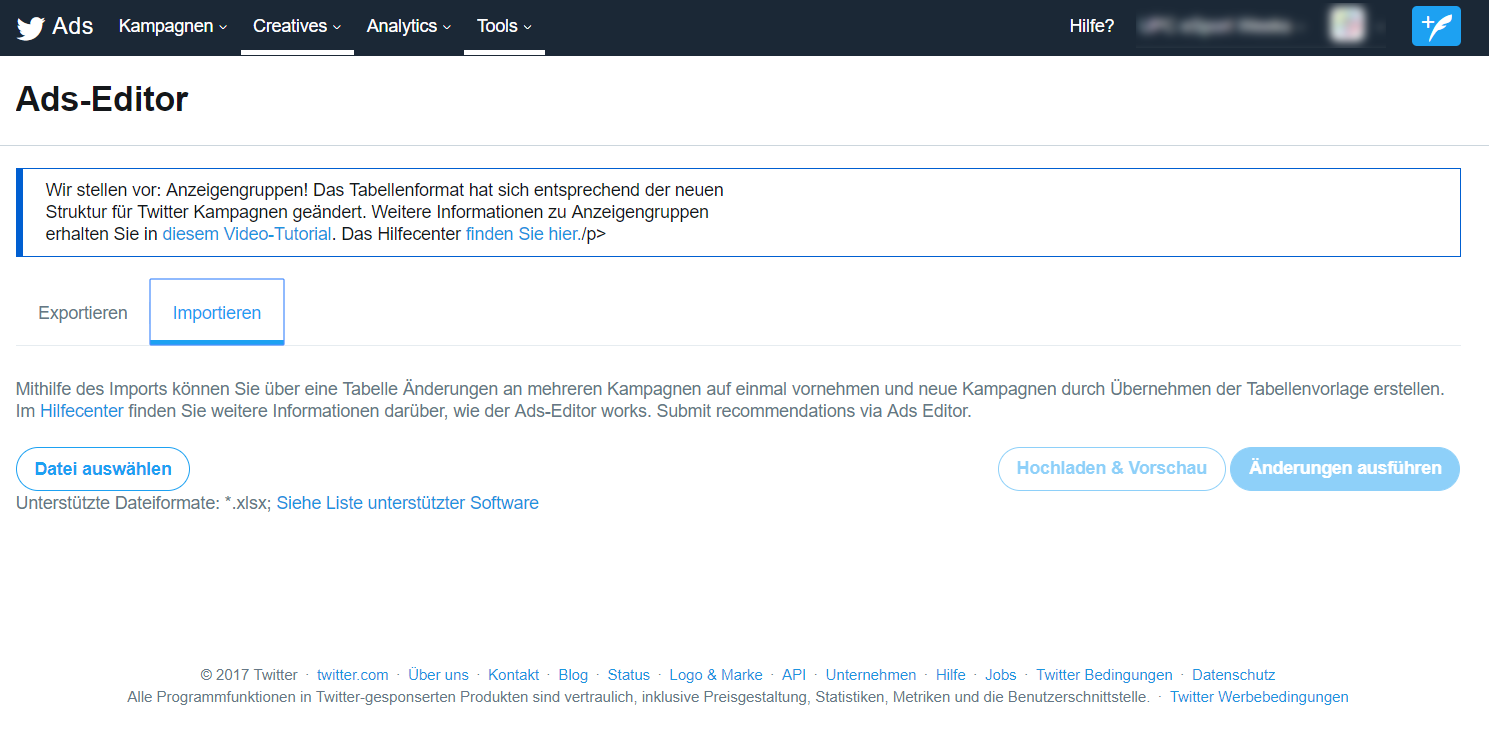1489x731 pixels.
Task: Open the Twitter Bedingungen footer link
Action: point(1104,675)
